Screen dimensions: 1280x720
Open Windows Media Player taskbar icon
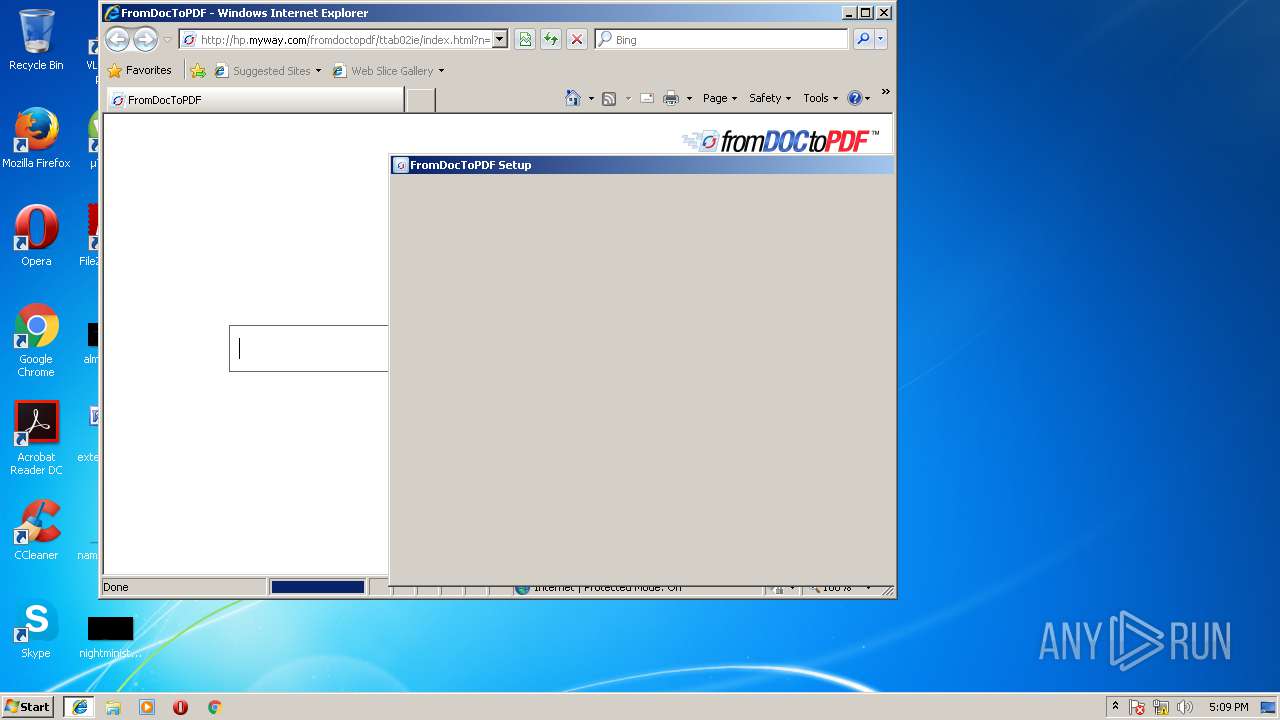pyautogui.click(x=147, y=707)
